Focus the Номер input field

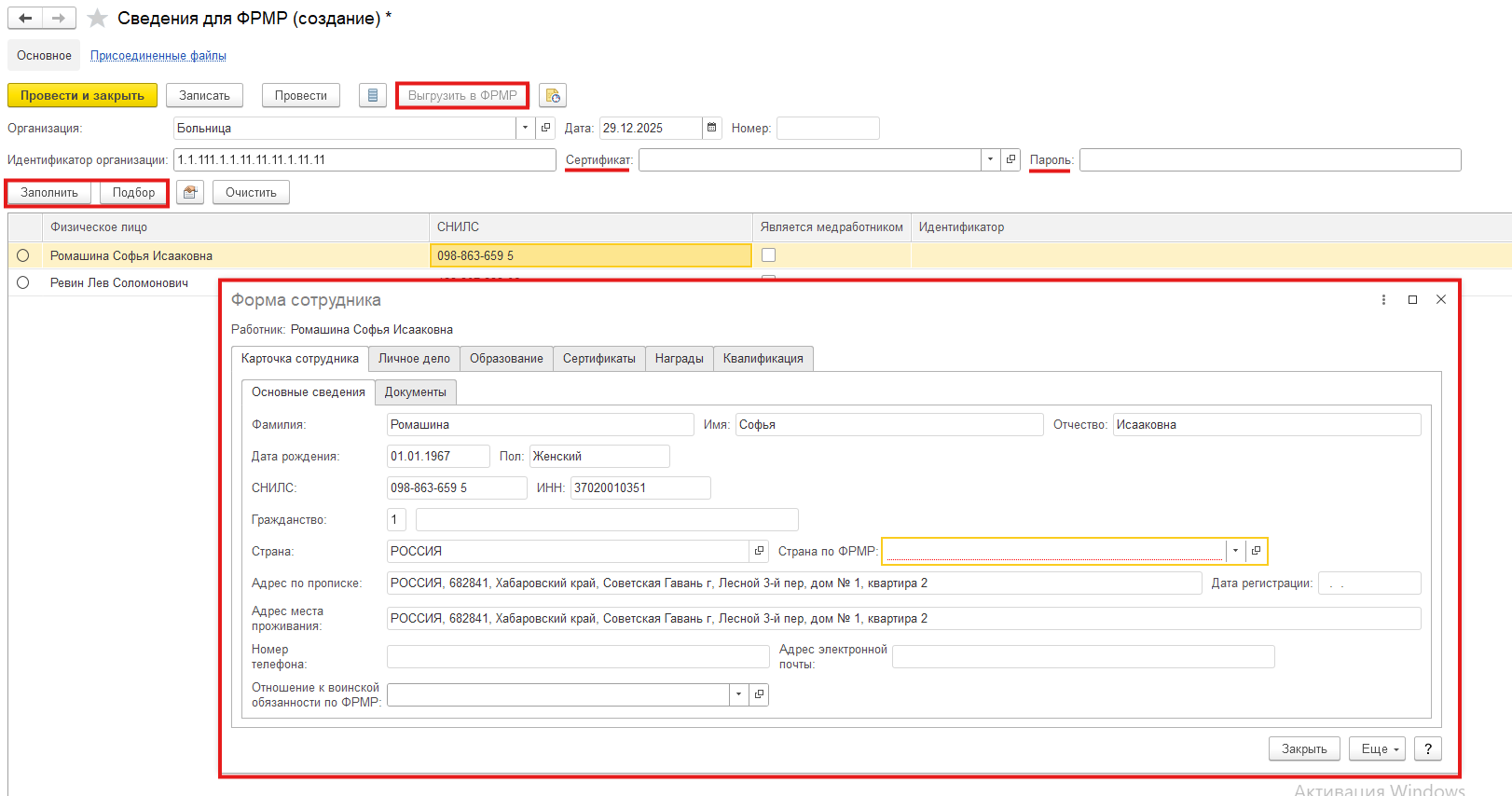pyautogui.click(x=828, y=128)
